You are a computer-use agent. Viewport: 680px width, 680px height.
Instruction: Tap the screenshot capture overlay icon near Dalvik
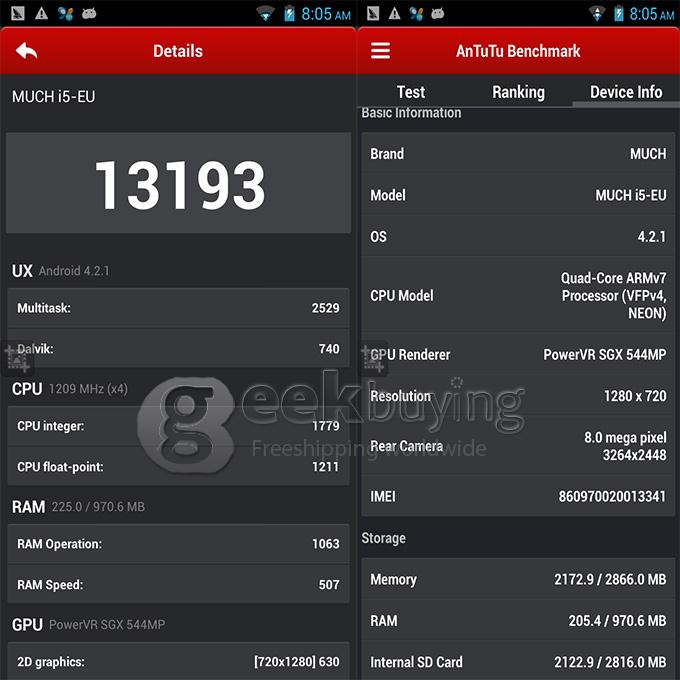pos(17,359)
